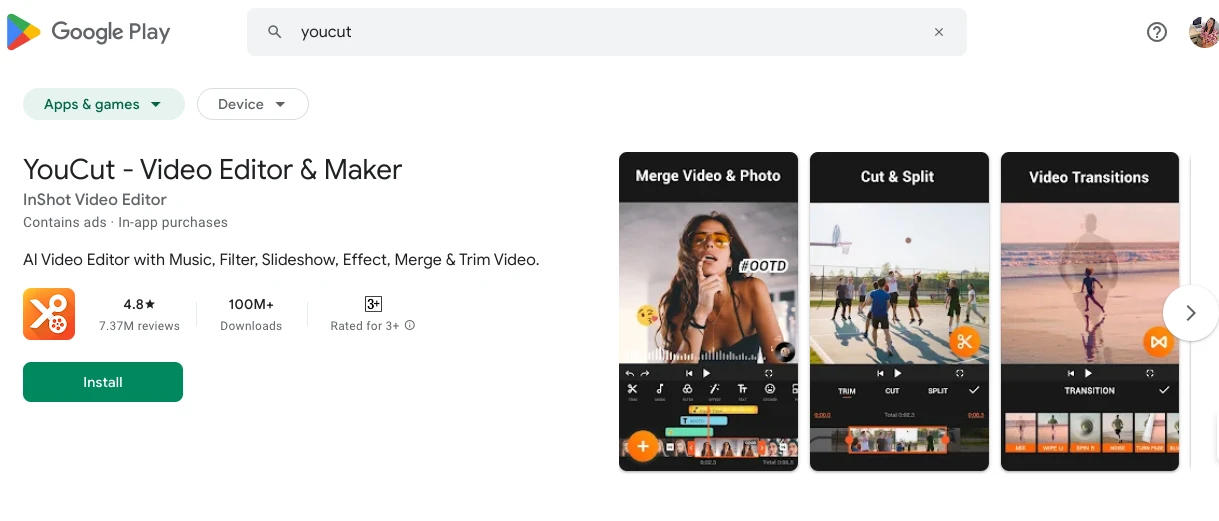Open the Device filter dropdown
This screenshot has height=521, width=1219.
(253, 104)
